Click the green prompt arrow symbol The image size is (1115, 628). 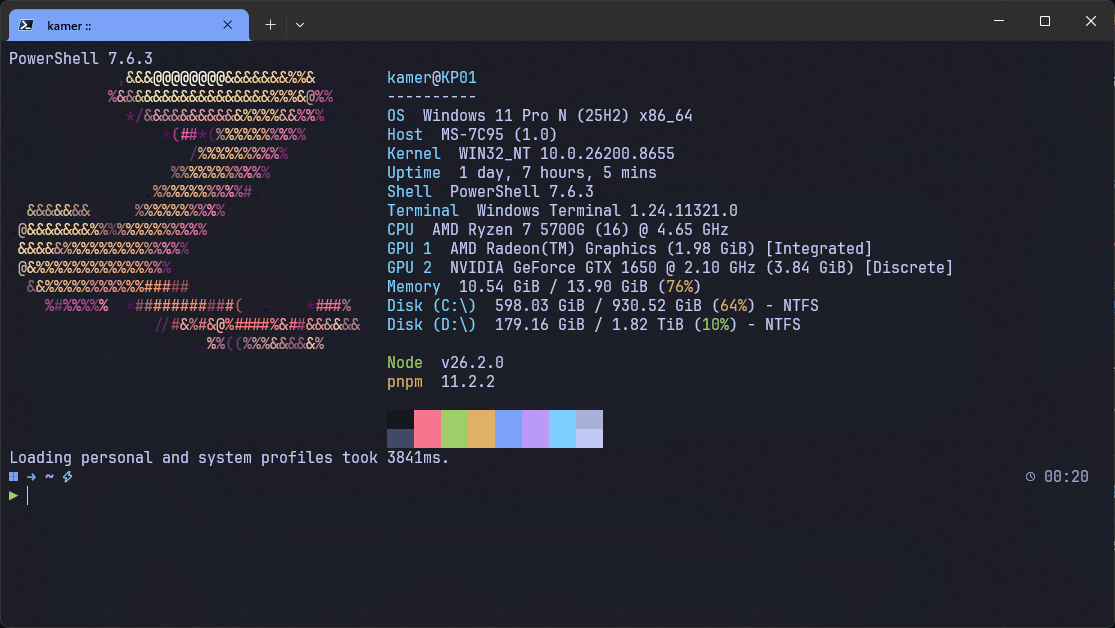14,496
